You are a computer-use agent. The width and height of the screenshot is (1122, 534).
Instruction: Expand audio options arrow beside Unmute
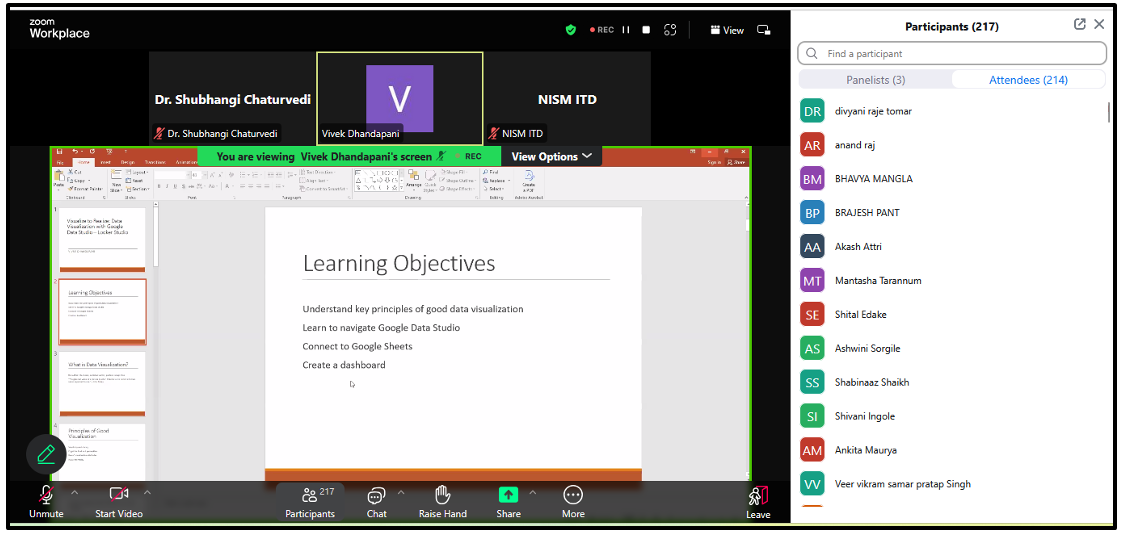(74, 492)
